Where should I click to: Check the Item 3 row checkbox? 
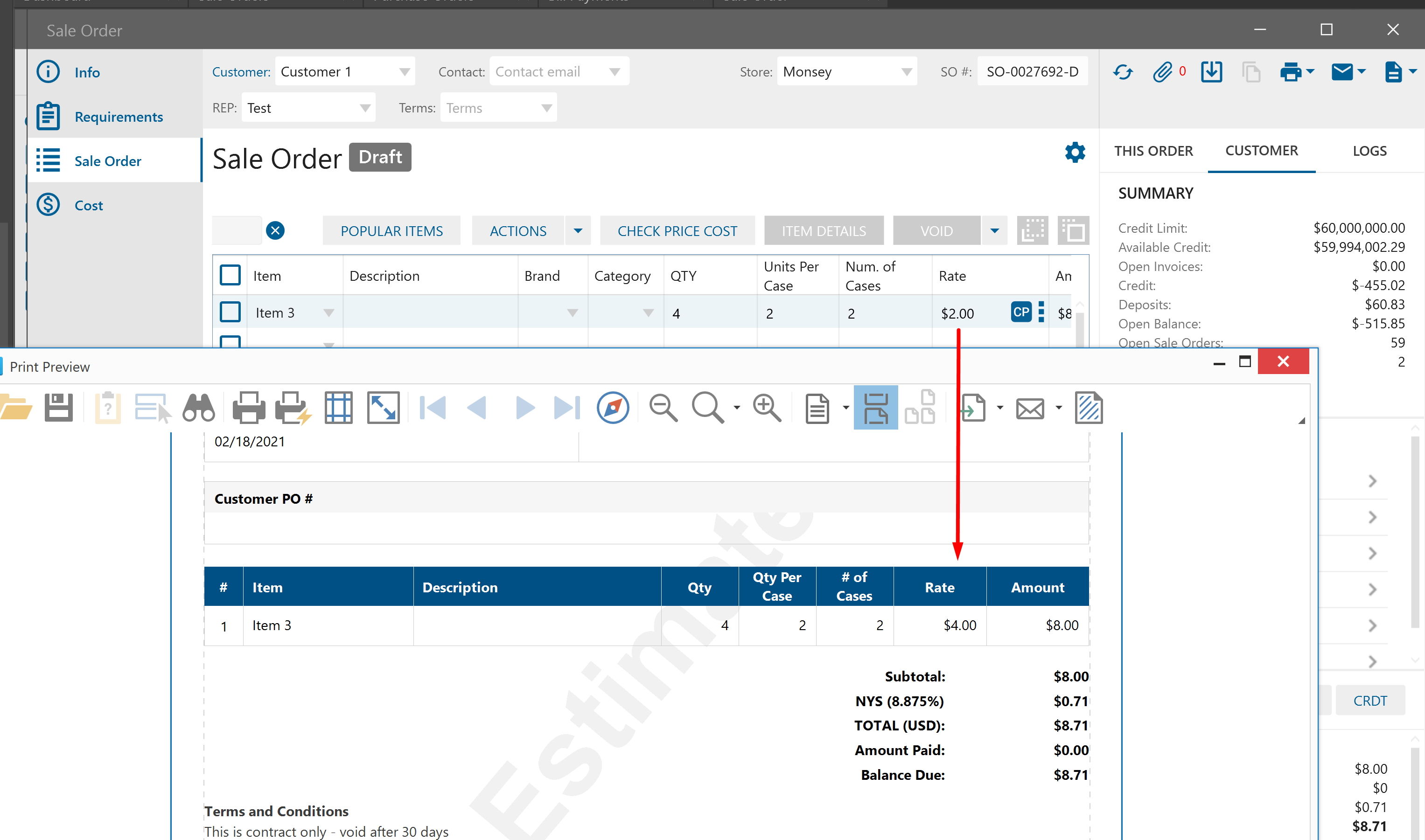231,312
